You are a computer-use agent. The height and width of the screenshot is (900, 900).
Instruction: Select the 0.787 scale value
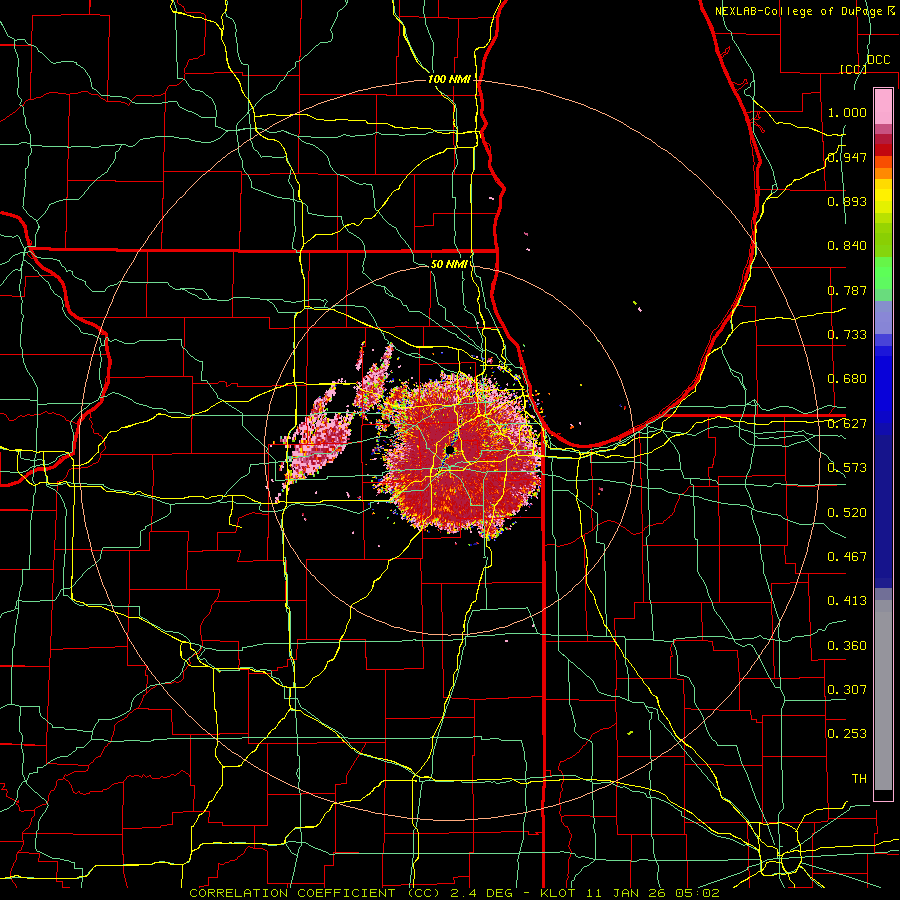tap(847, 290)
